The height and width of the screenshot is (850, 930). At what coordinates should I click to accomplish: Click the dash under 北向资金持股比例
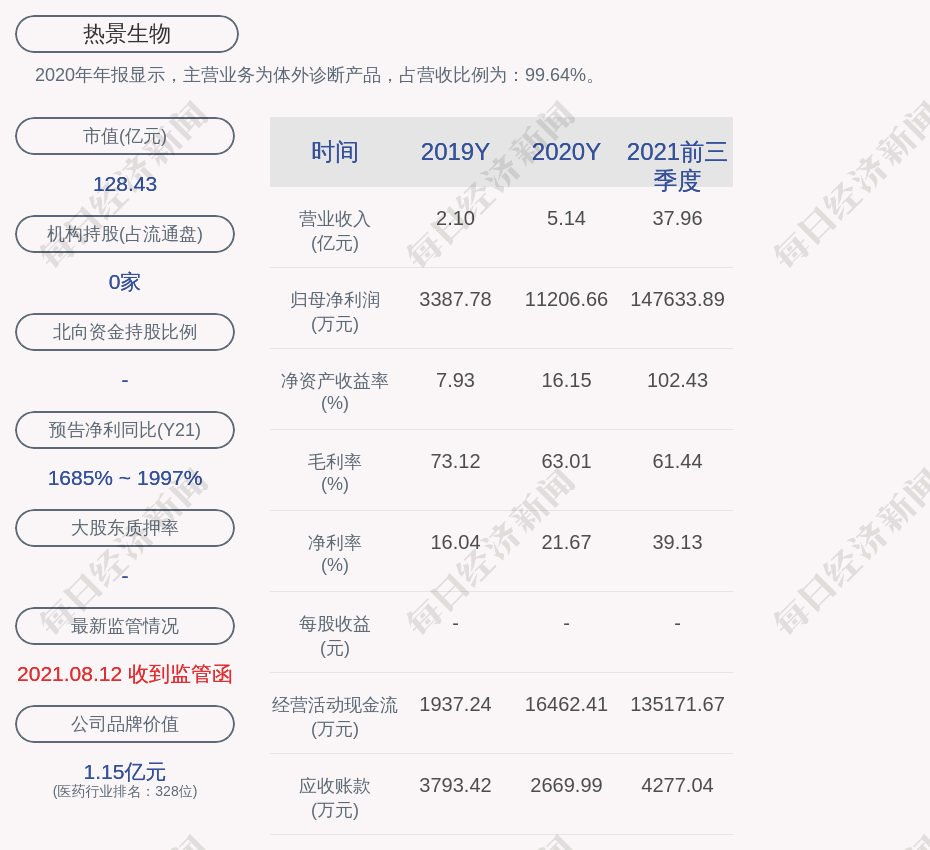click(125, 380)
